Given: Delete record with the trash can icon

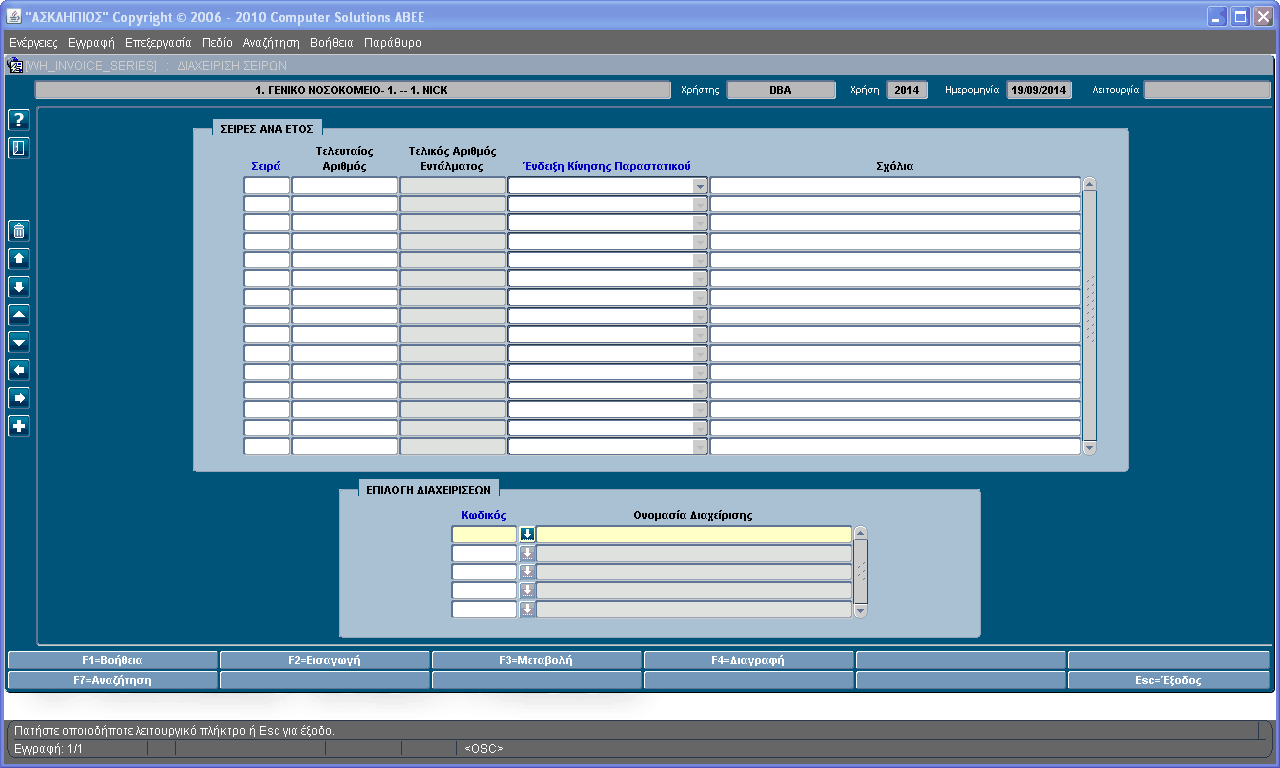Looking at the screenshot, I should (19, 231).
